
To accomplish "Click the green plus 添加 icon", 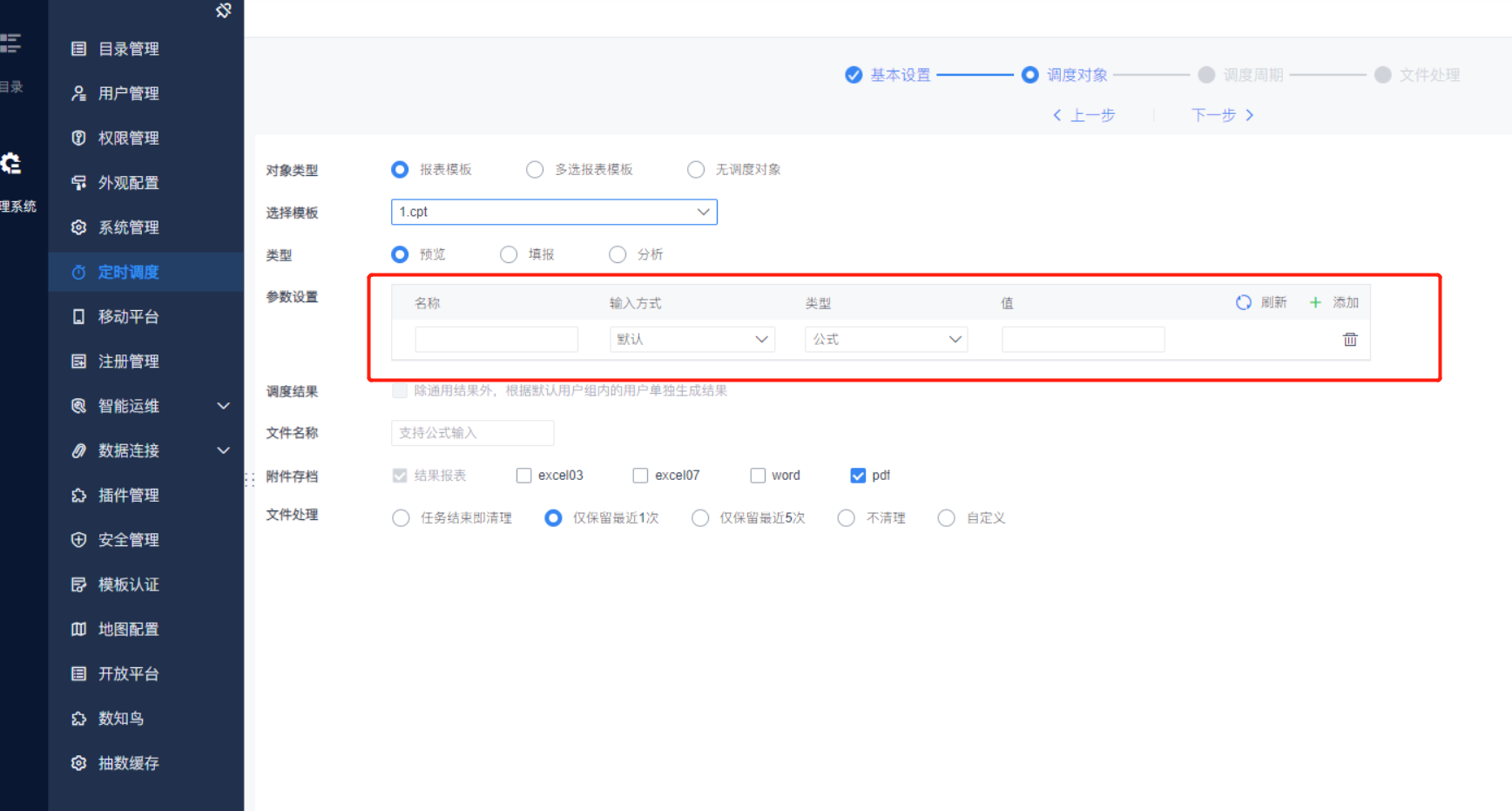I will click(1315, 302).
